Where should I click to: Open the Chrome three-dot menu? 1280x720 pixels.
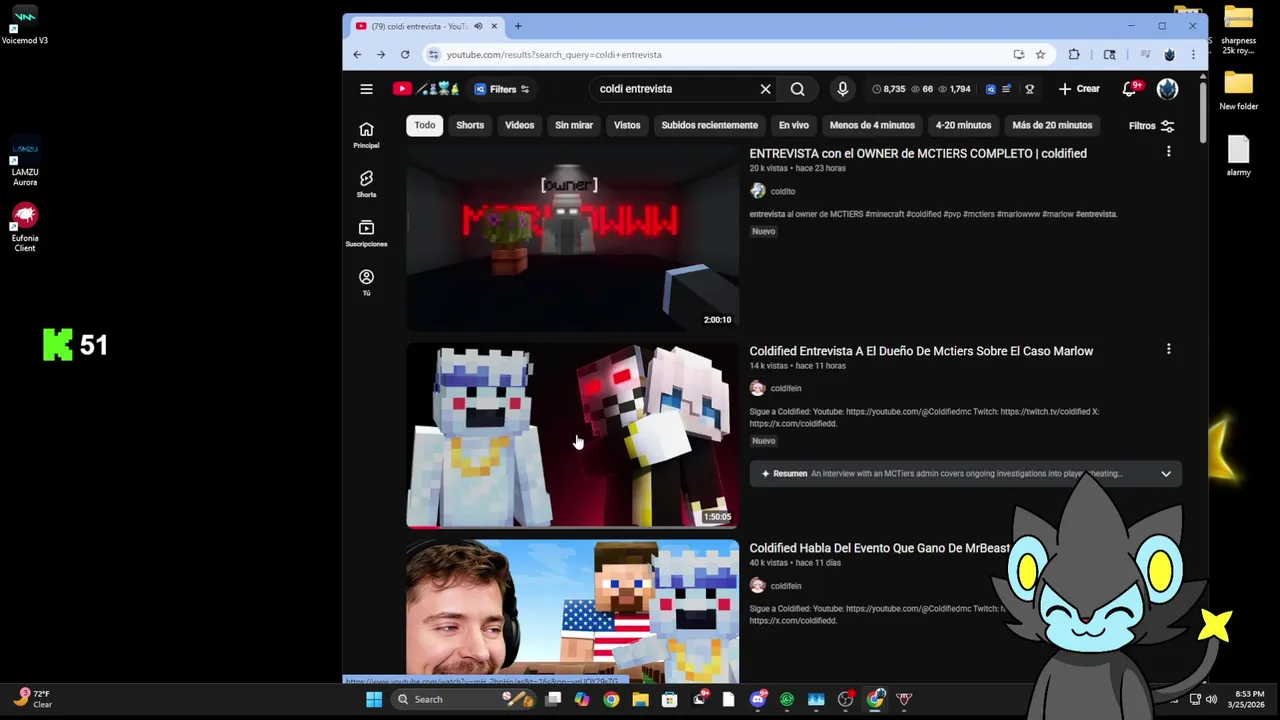[1192, 55]
